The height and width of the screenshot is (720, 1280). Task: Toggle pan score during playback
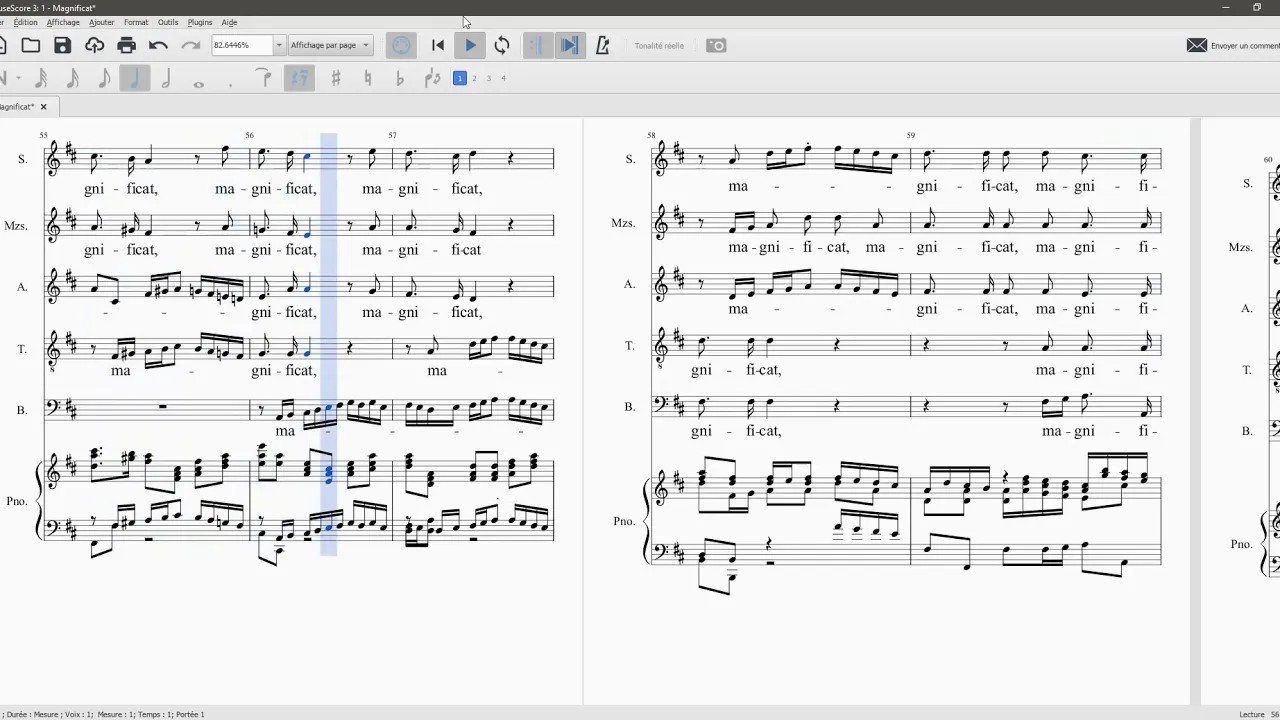(569, 45)
